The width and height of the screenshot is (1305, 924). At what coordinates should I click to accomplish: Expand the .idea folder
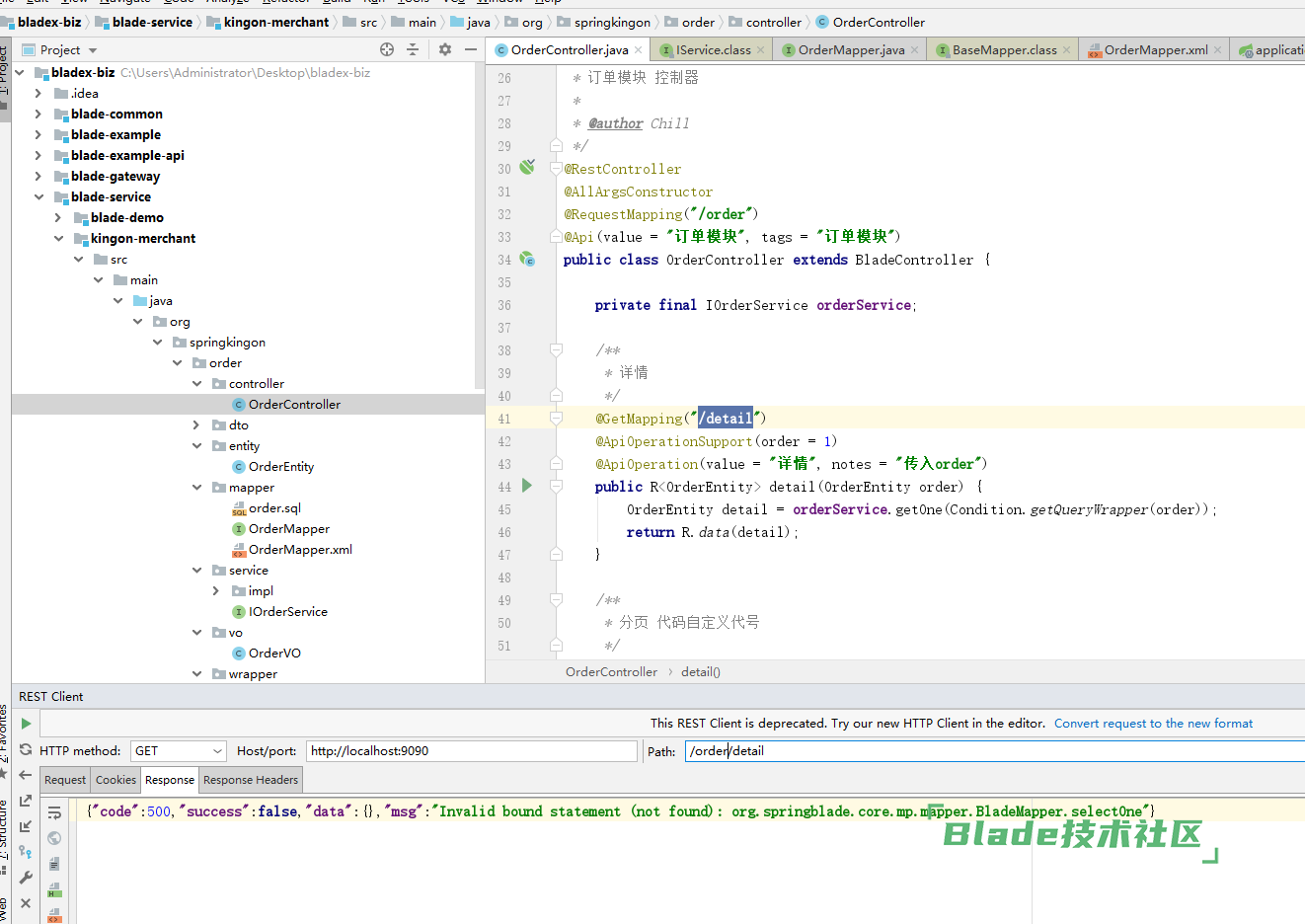click(38, 93)
